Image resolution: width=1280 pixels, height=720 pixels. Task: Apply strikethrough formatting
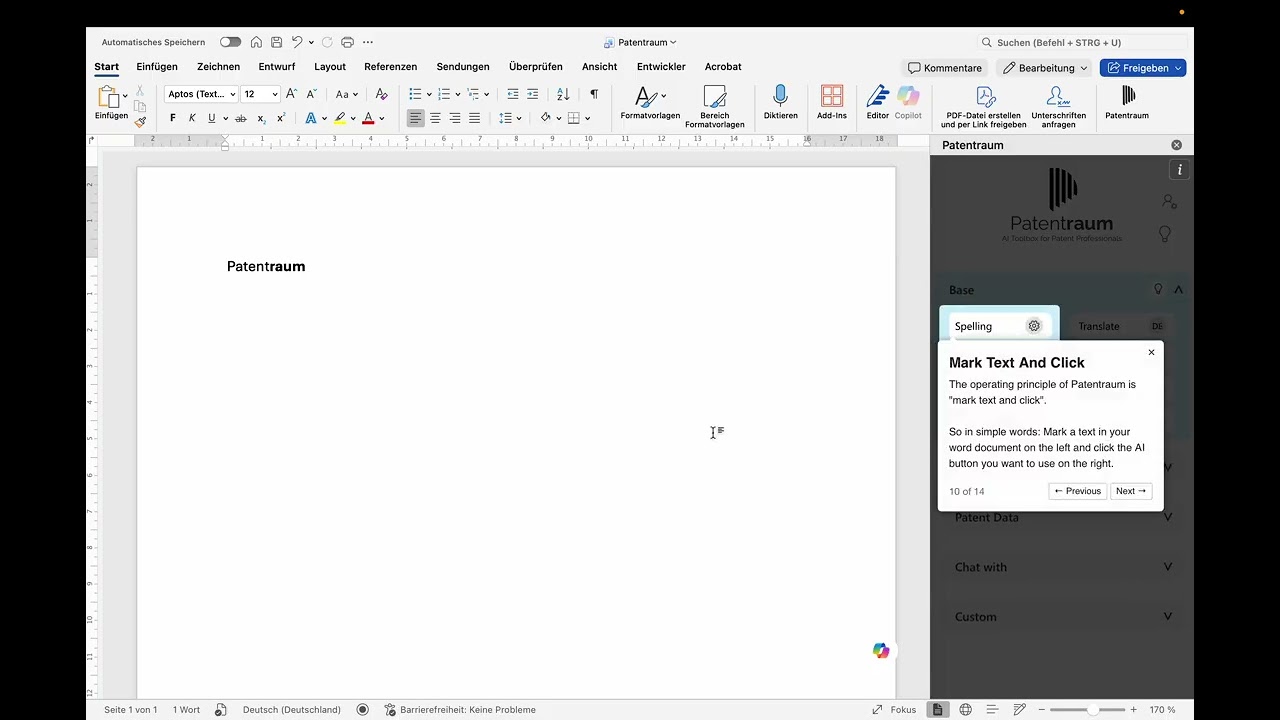(x=241, y=118)
